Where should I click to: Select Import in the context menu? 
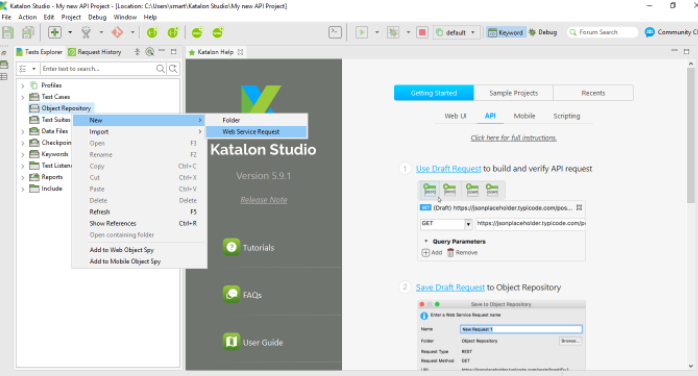coord(139,132)
